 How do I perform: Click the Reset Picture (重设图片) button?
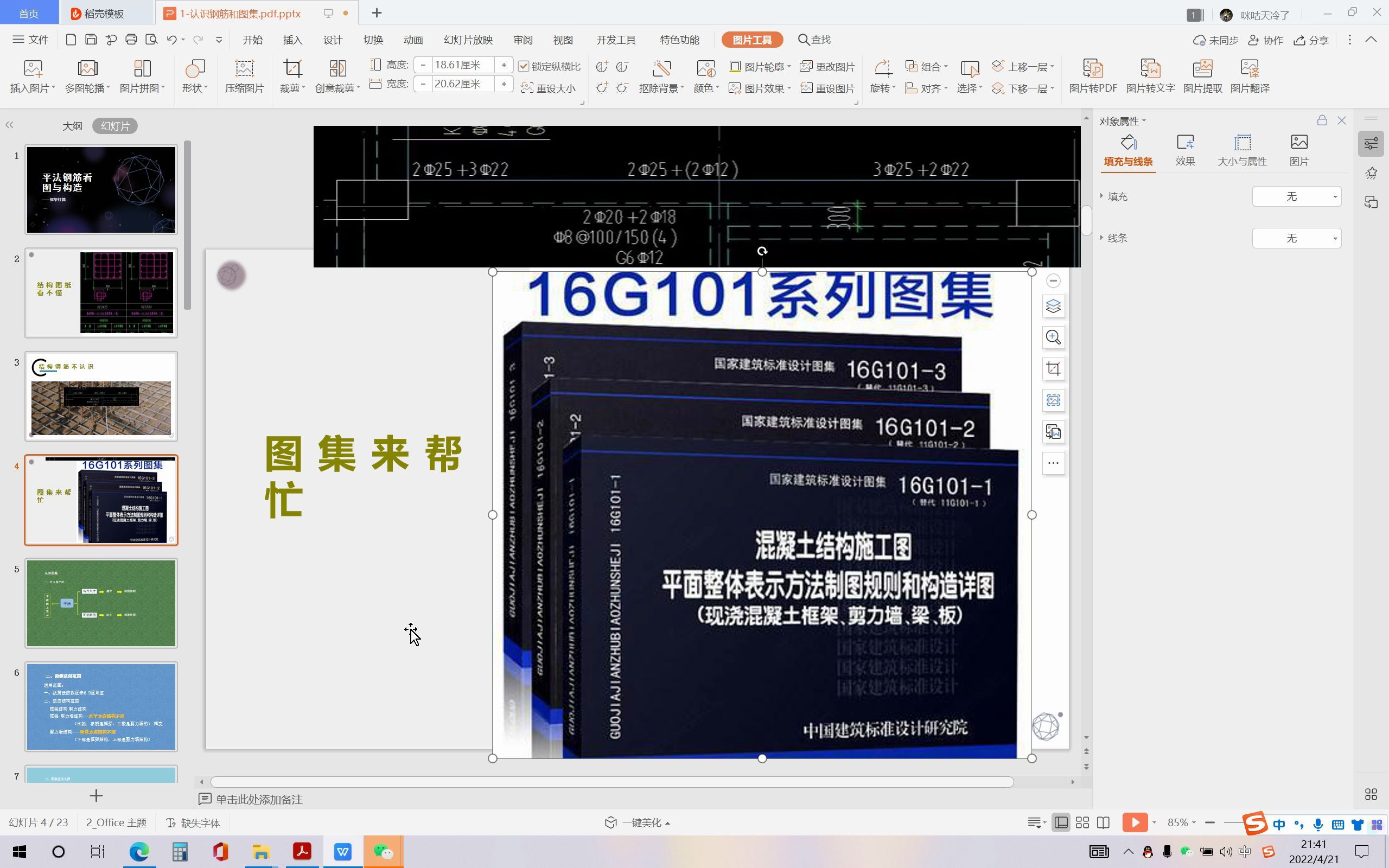pyautogui.click(x=827, y=88)
